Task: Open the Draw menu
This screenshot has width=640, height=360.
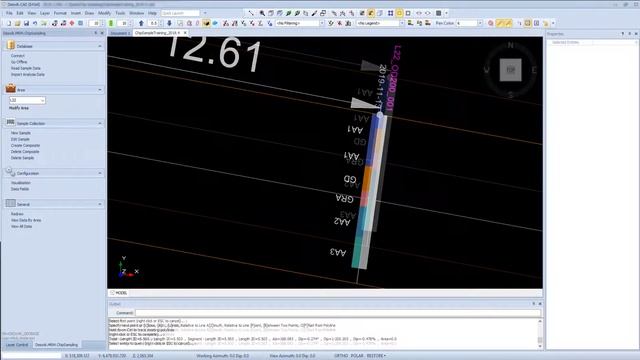Action: pos(89,13)
